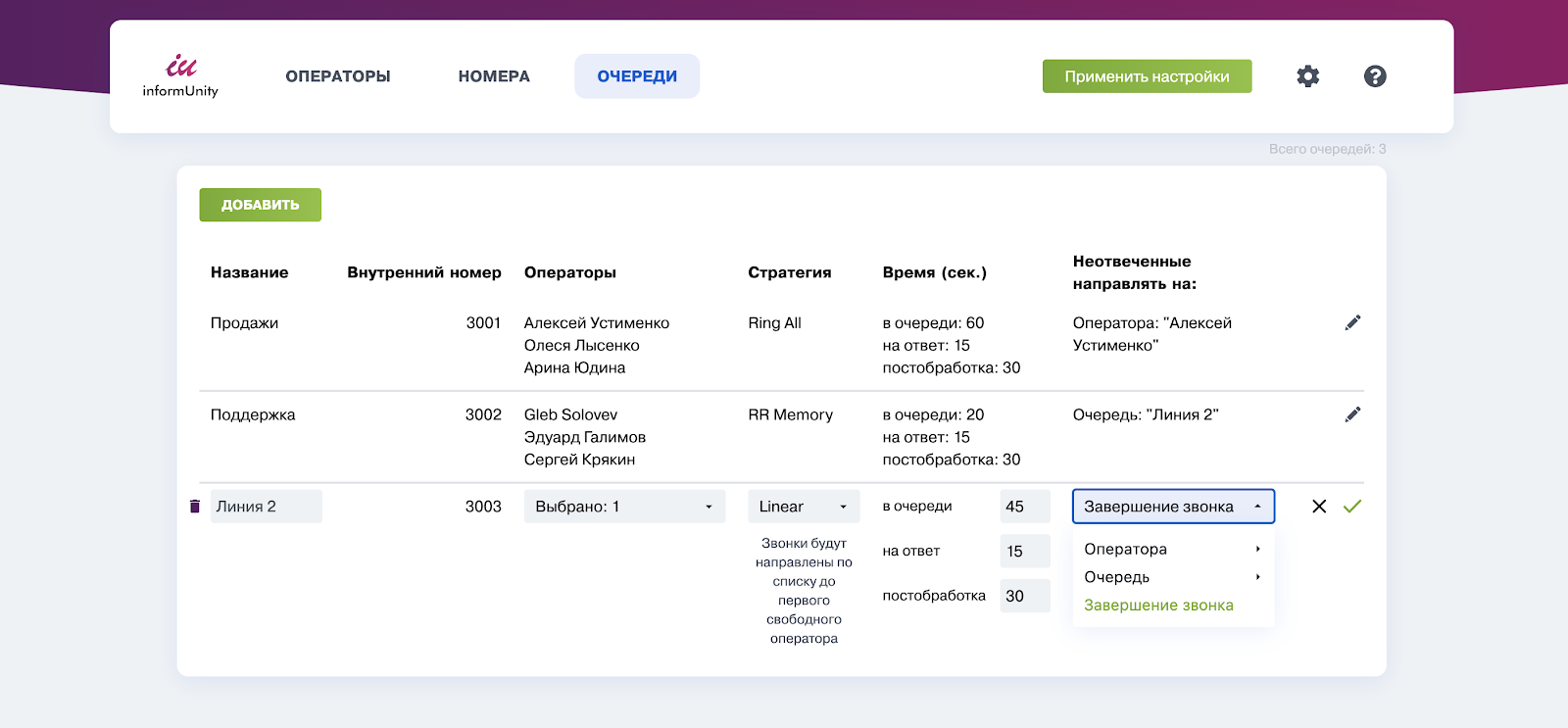Viewport: 1568px width, 728px height.
Task: Click the Внутренний номер column header
Action: (424, 272)
